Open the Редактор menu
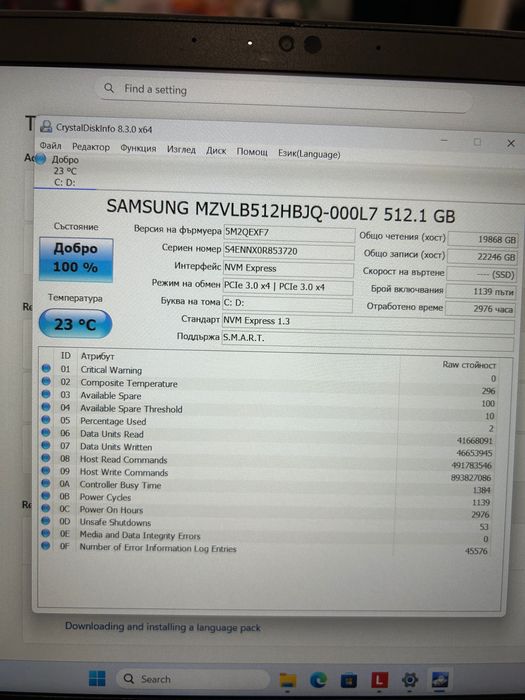 [91, 147]
